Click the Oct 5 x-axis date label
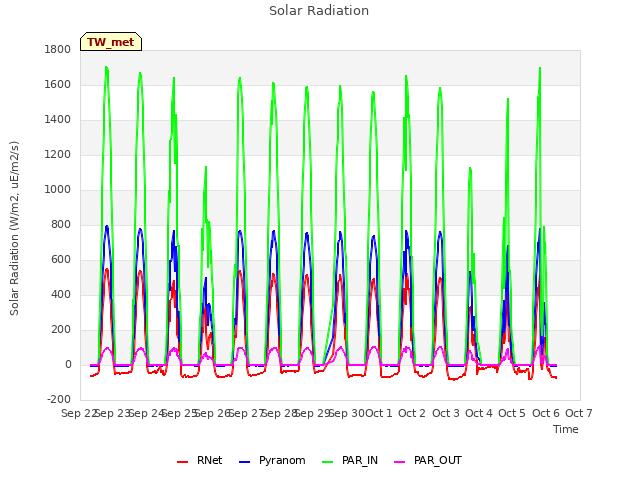The width and height of the screenshot is (640, 480). [x=512, y=413]
